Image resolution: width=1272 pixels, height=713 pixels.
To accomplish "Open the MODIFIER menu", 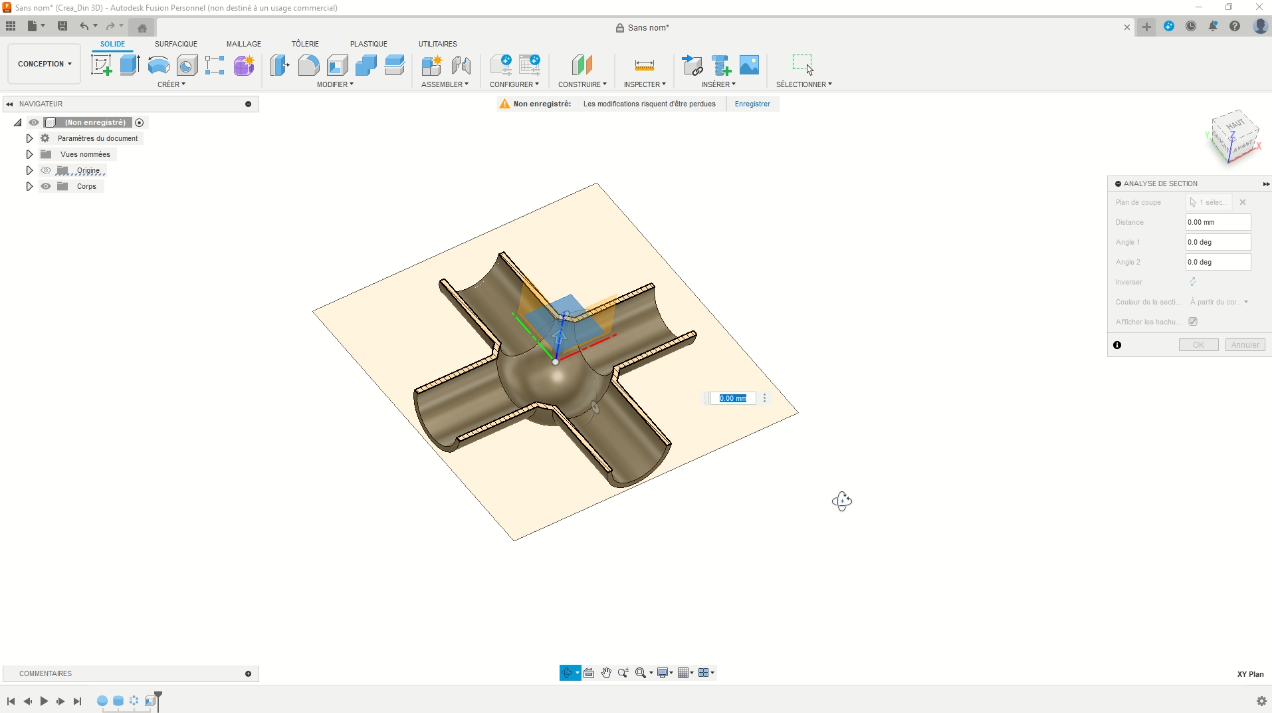I will click(335, 84).
